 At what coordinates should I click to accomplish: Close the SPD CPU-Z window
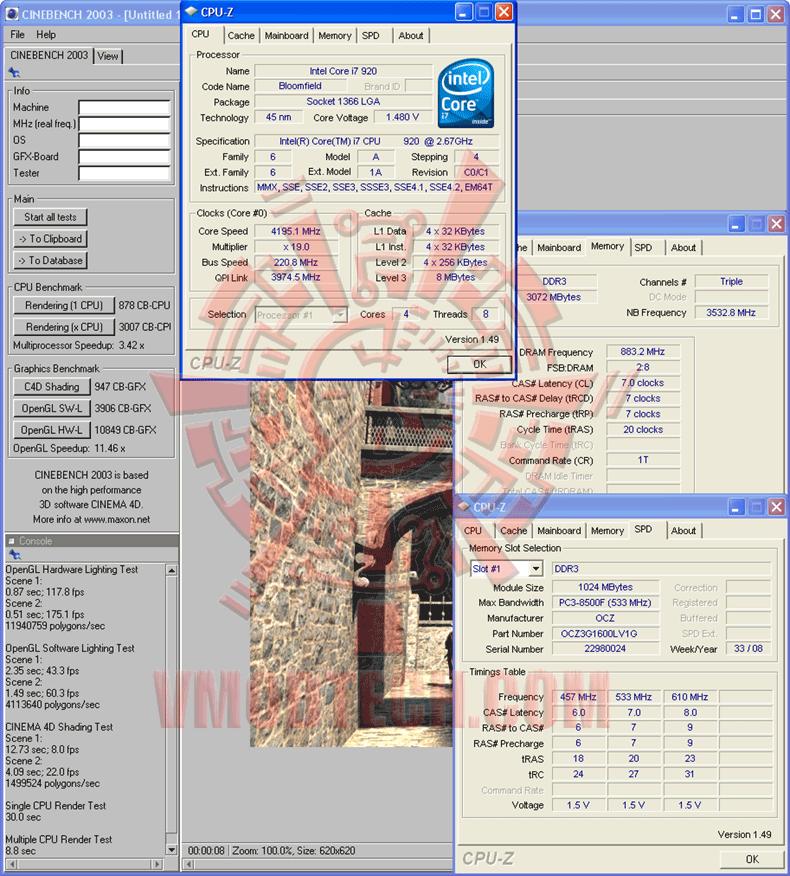point(777,507)
